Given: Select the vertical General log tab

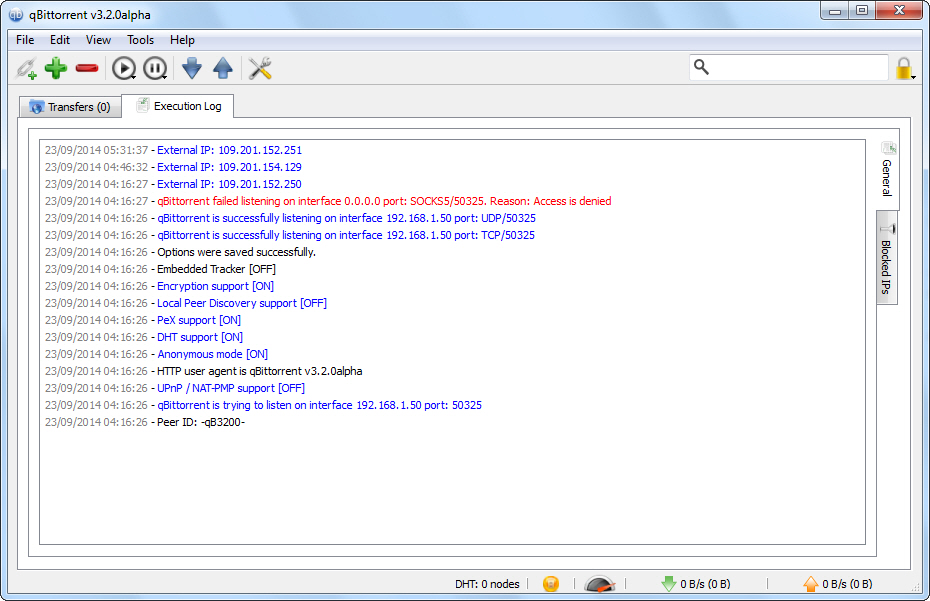Looking at the screenshot, I should click(887, 169).
